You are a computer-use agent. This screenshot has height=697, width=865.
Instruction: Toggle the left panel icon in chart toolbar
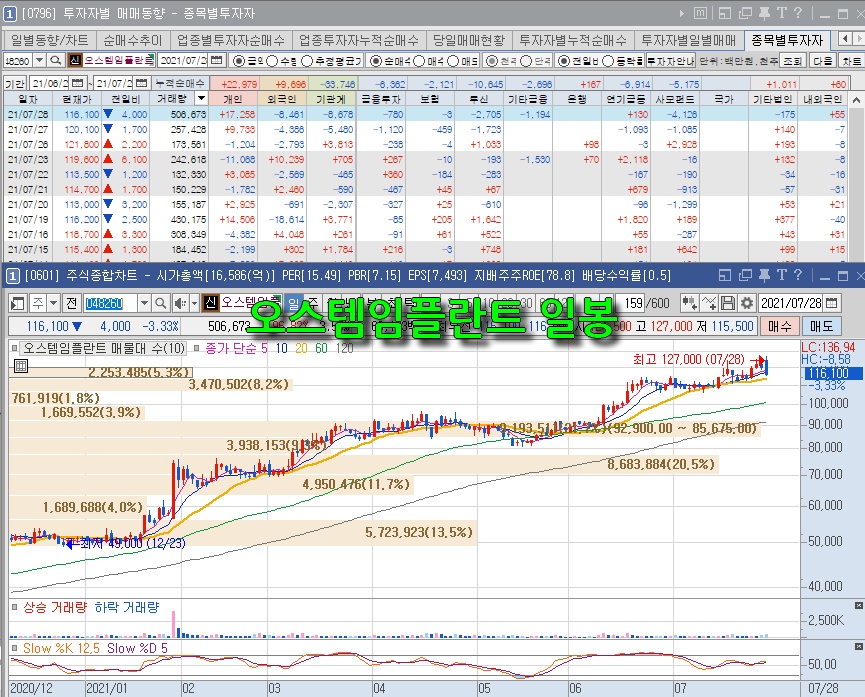(x=18, y=303)
